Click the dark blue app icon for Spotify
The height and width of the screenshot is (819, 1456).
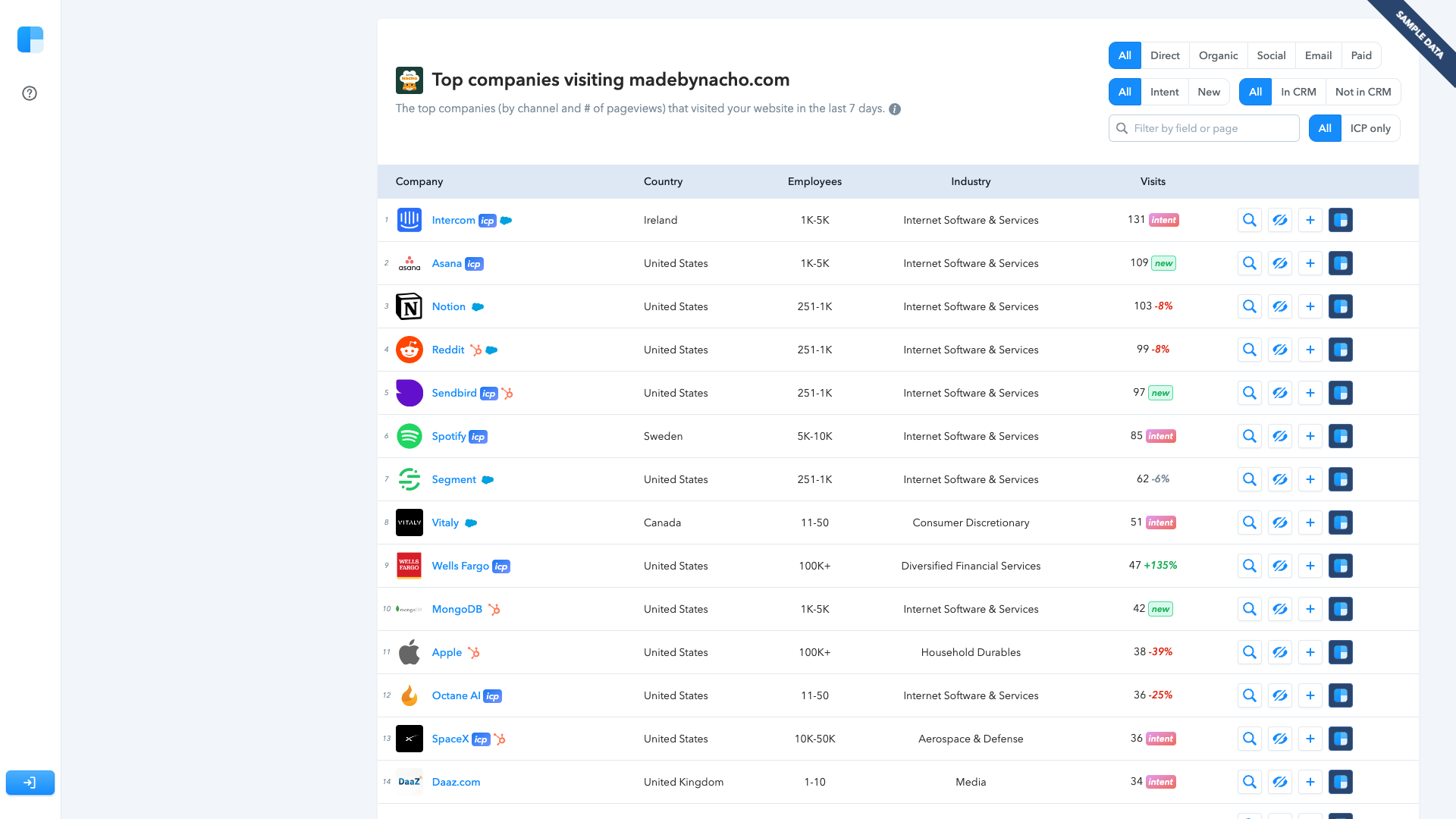tap(1341, 436)
